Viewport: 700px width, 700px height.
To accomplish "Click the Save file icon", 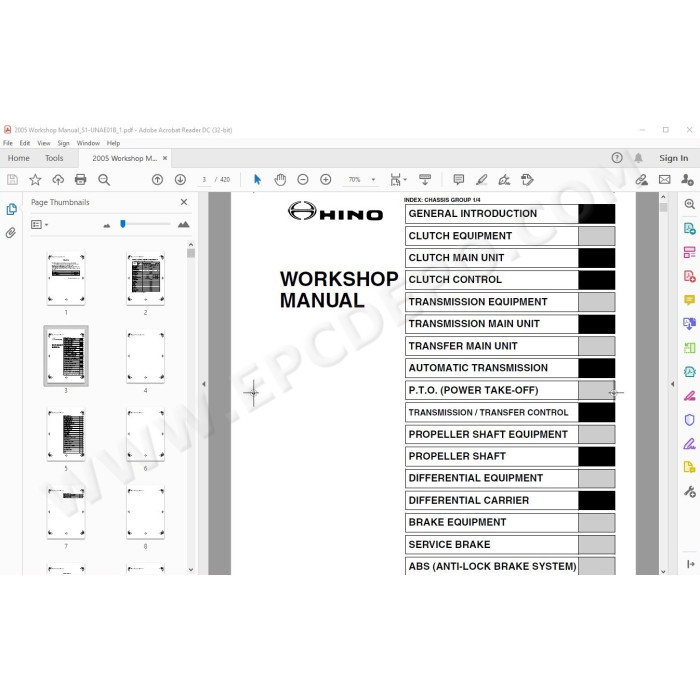I will (12, 180).
